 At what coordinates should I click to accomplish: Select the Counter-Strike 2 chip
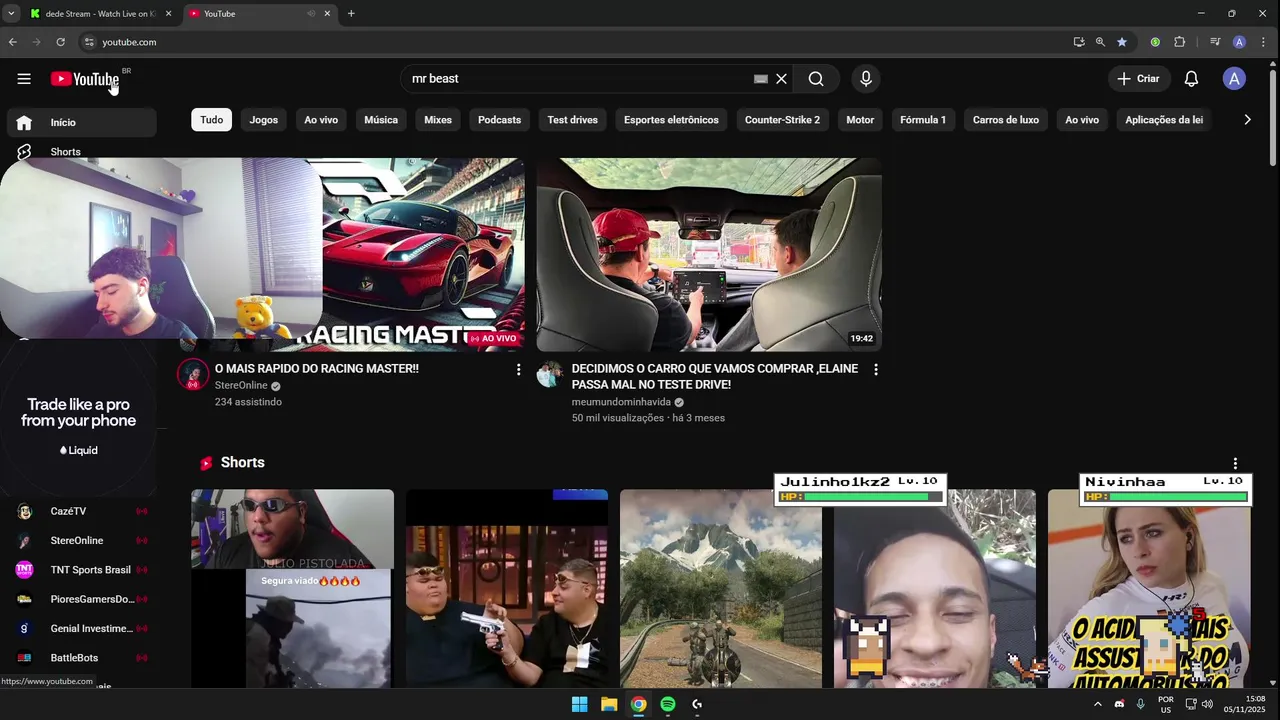(x=782, y=120)
